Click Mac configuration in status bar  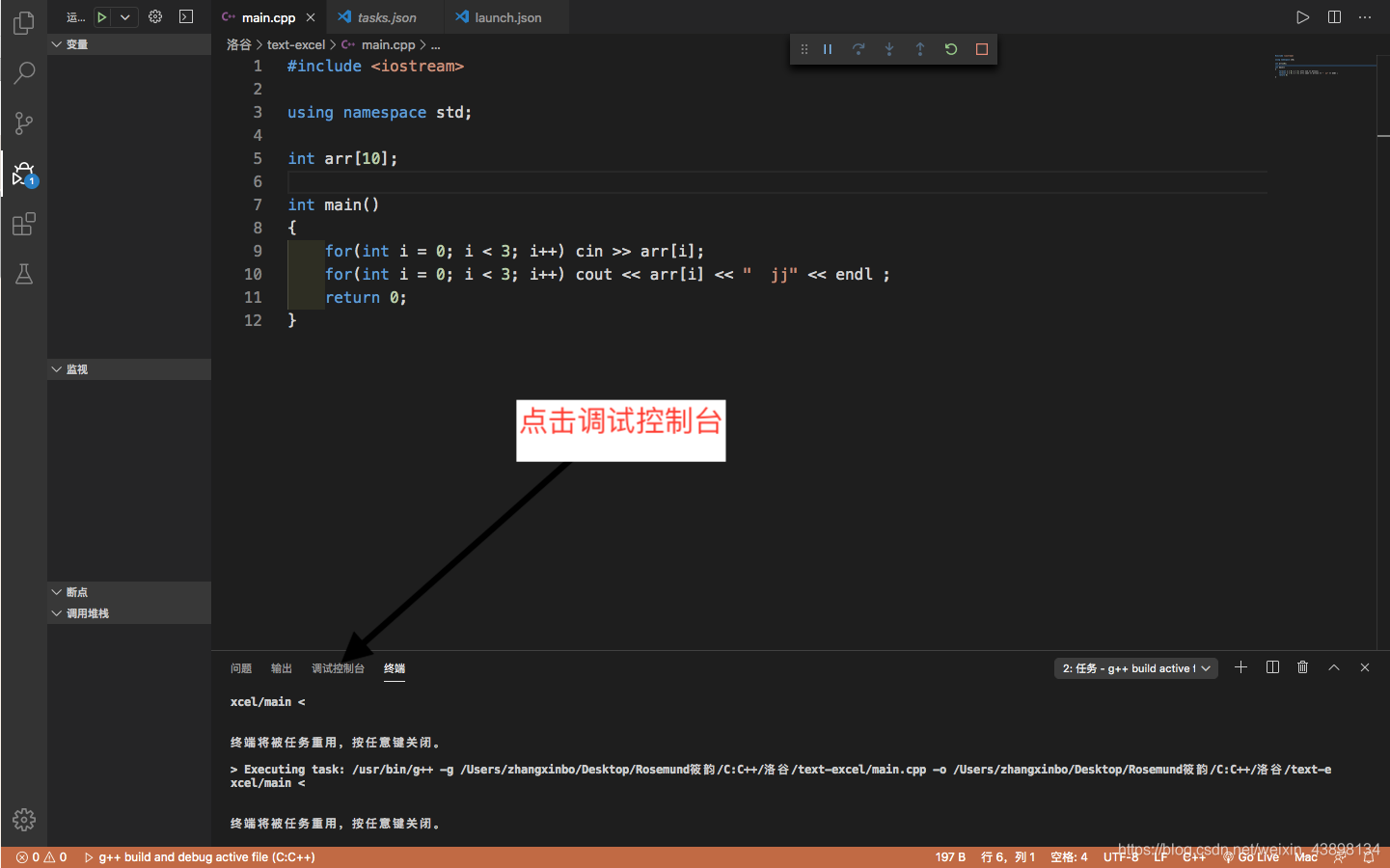tap(1306, 857)
